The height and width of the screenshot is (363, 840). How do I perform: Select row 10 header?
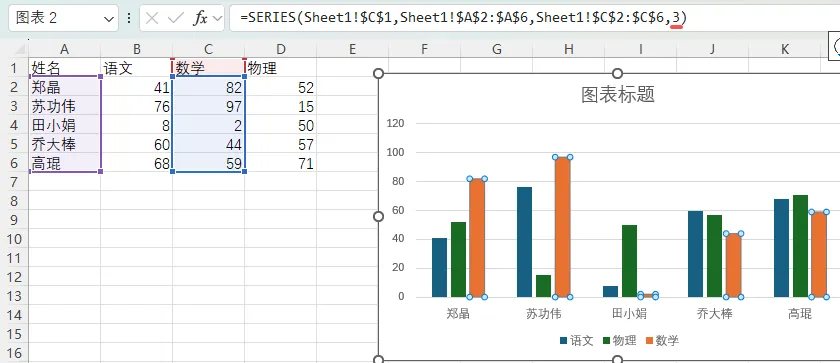(x=14, y=239)
